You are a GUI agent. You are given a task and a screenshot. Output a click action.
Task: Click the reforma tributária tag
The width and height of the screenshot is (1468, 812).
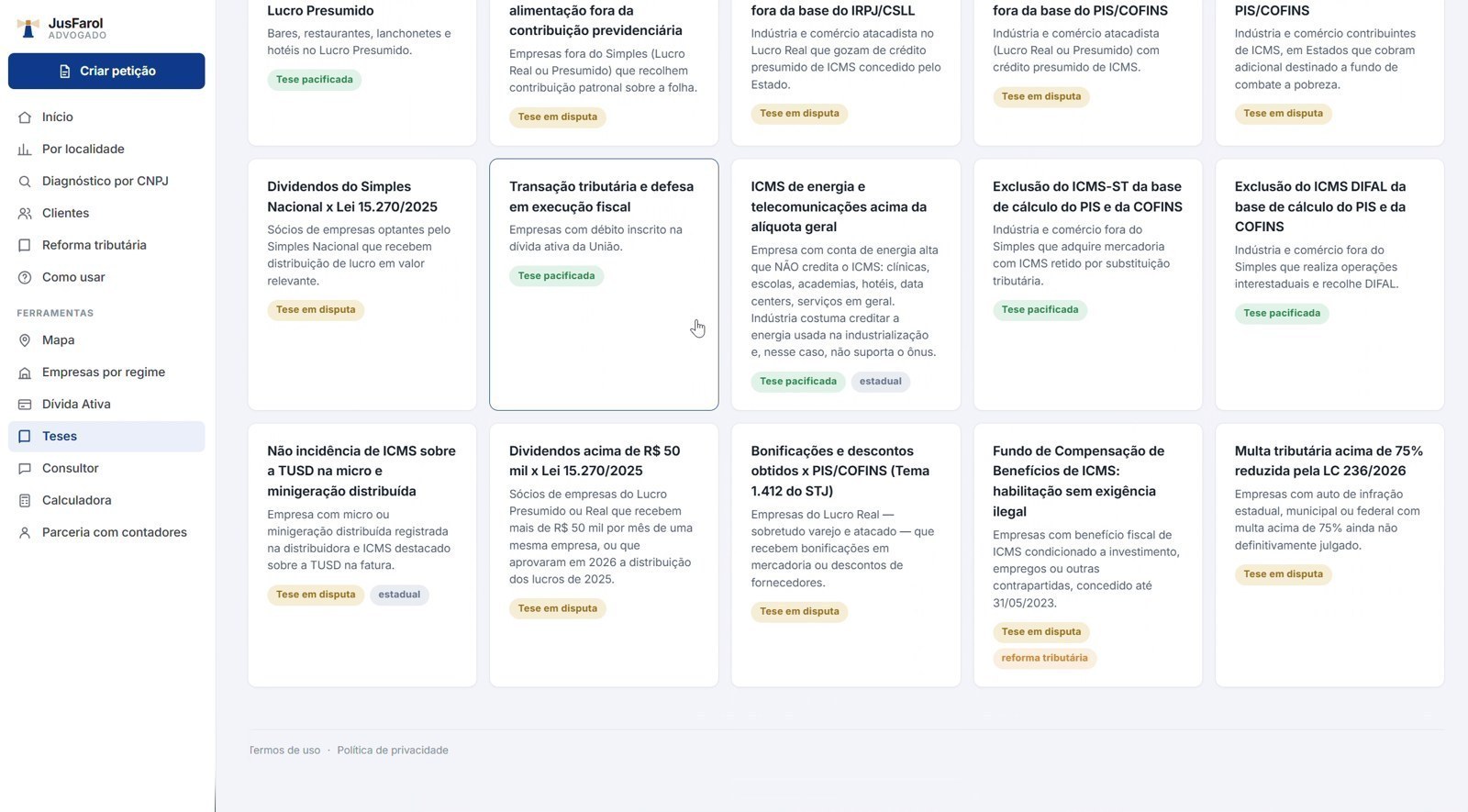tap(1044, 658)
